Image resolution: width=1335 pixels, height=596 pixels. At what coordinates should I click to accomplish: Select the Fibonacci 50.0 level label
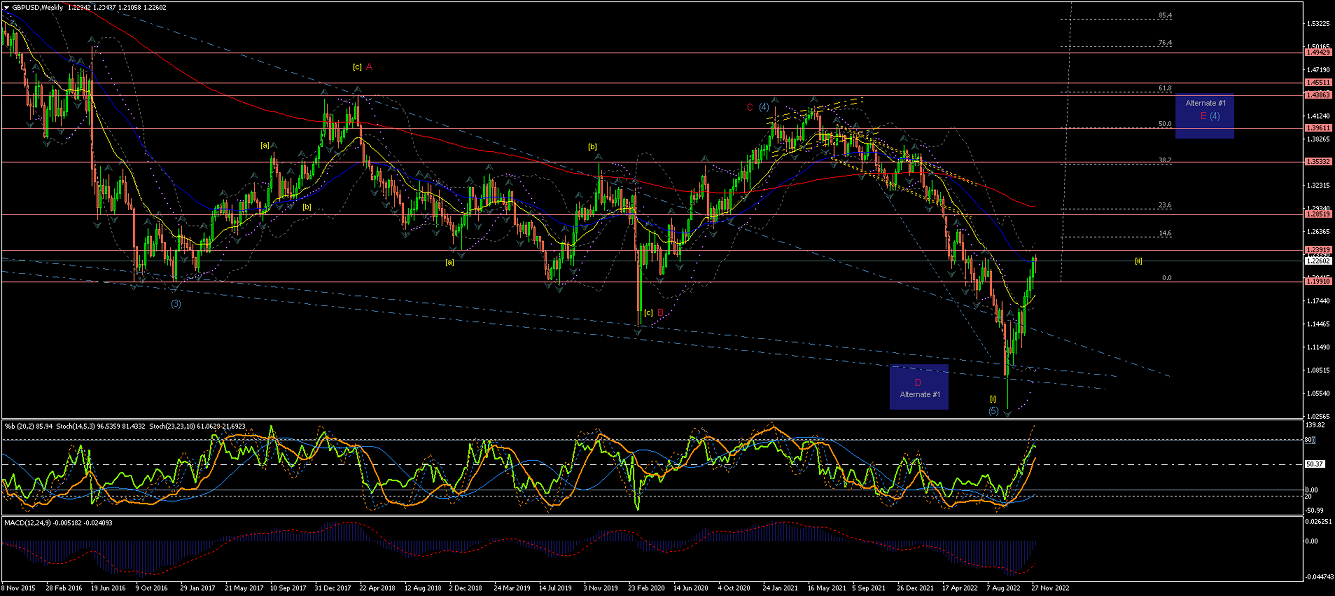coord(1165,124)
